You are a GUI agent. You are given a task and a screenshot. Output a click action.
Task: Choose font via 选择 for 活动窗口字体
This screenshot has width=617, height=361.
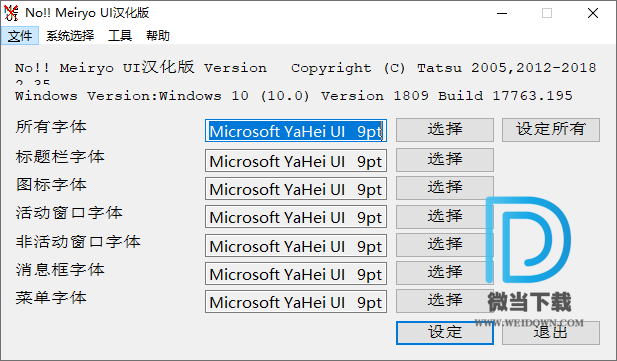coord(445,216)
